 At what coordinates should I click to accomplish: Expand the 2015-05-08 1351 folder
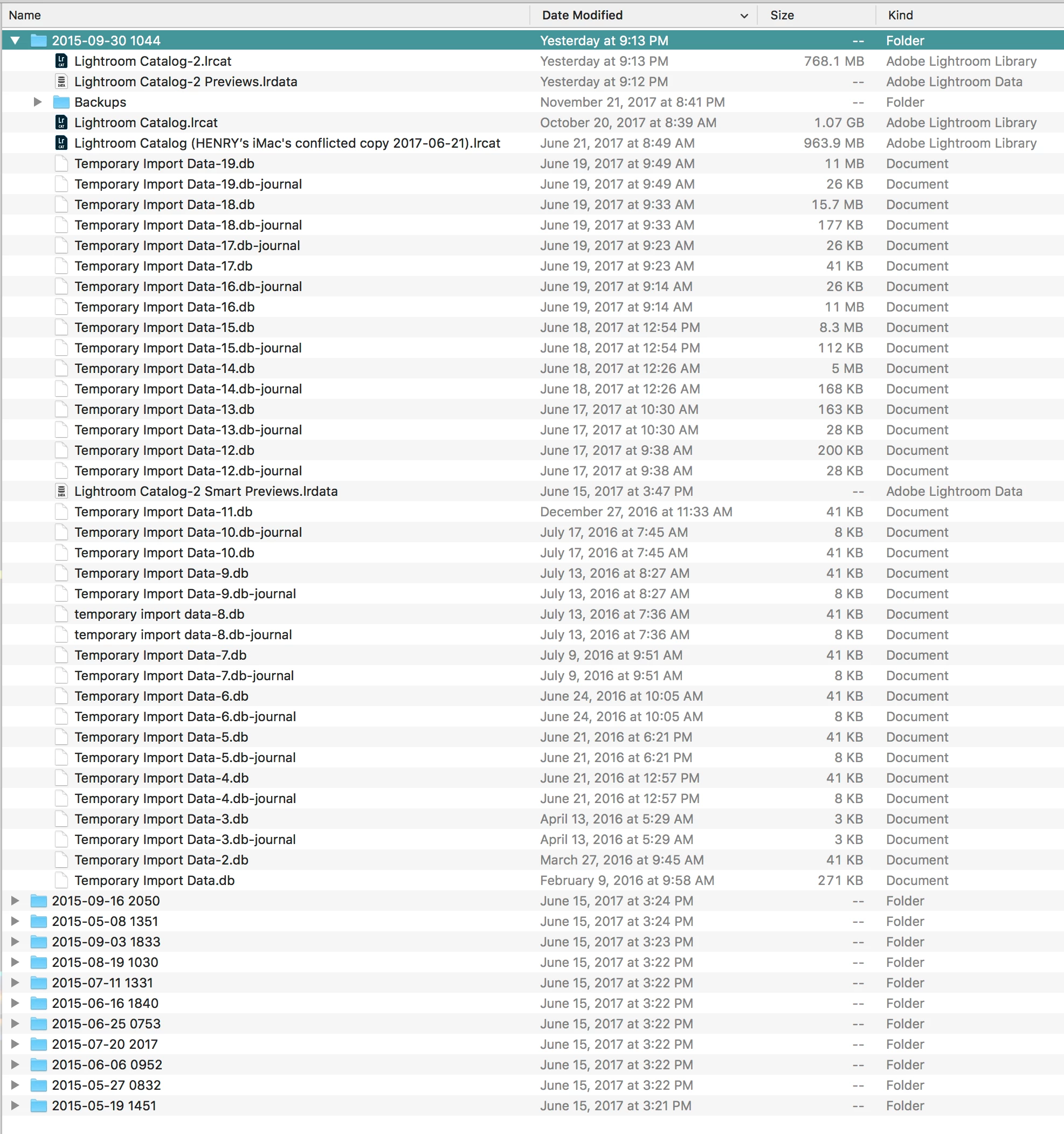pyautogui.click(x=16, y=921)
